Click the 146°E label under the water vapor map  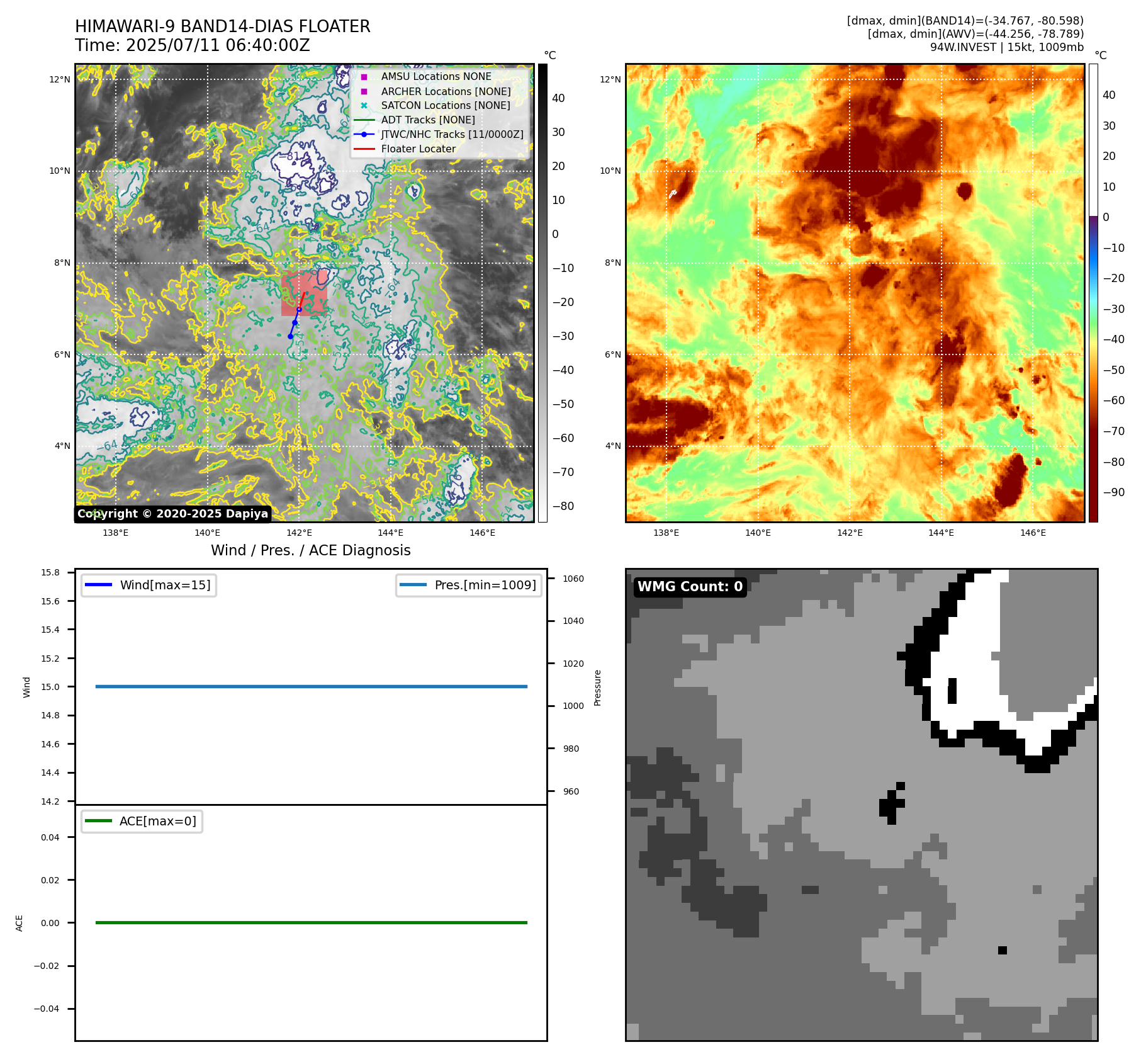1033,533
